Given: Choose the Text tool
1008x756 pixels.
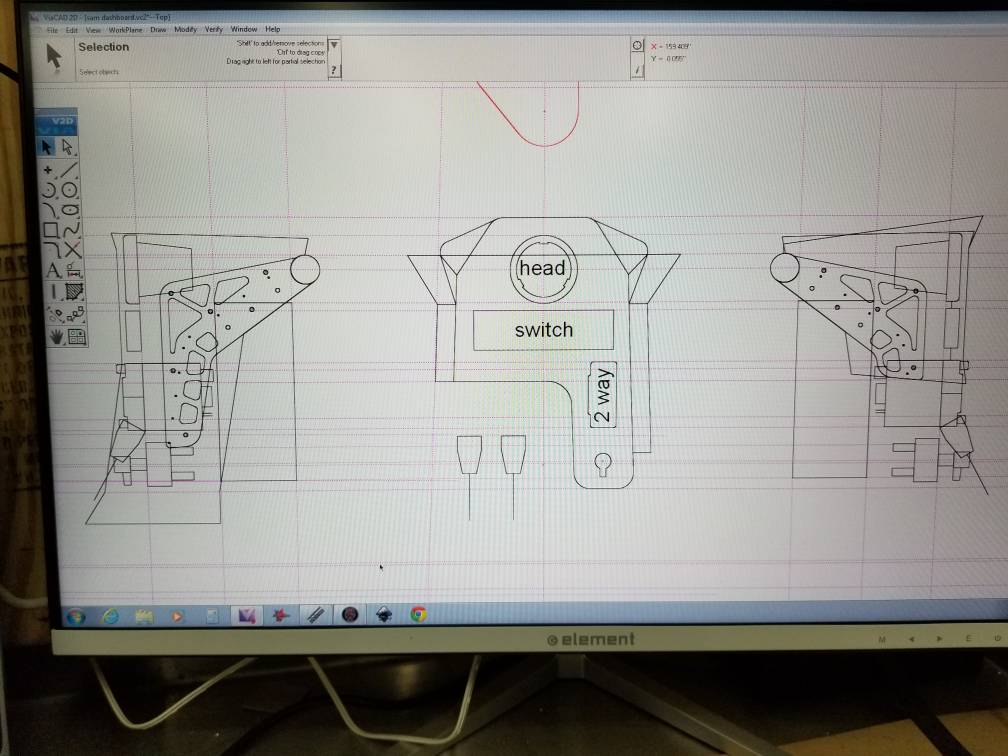Looking at the screenshot, I should coord(53,270).
